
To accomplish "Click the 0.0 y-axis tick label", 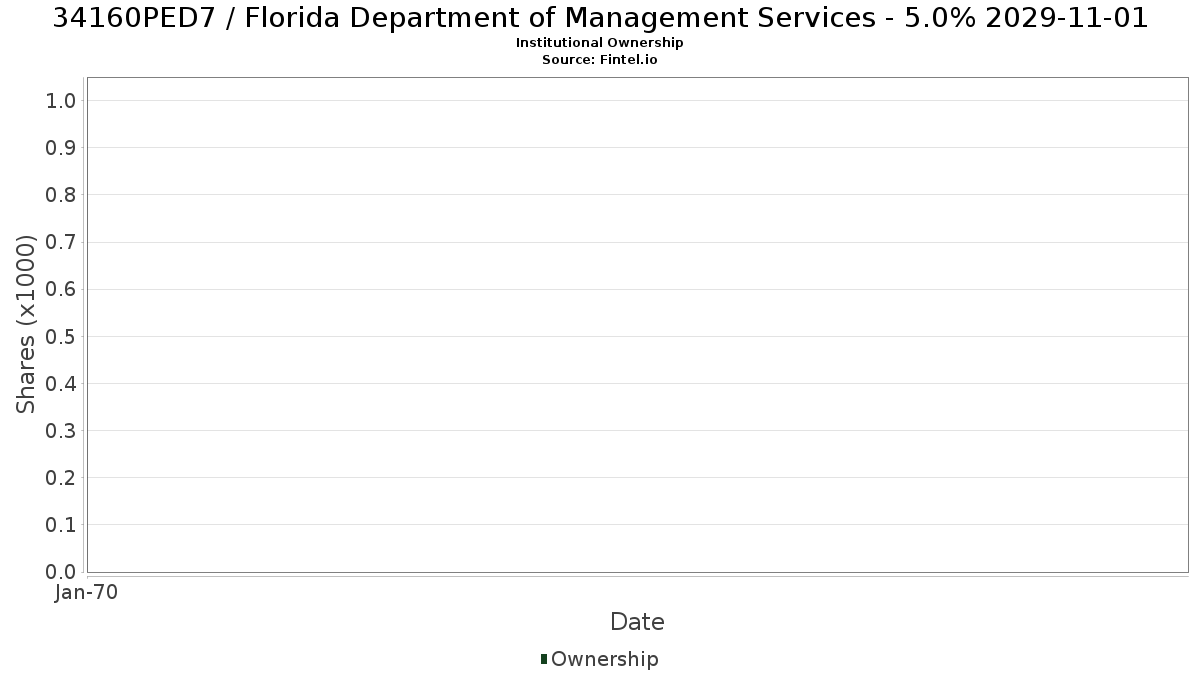I will 61,571.
